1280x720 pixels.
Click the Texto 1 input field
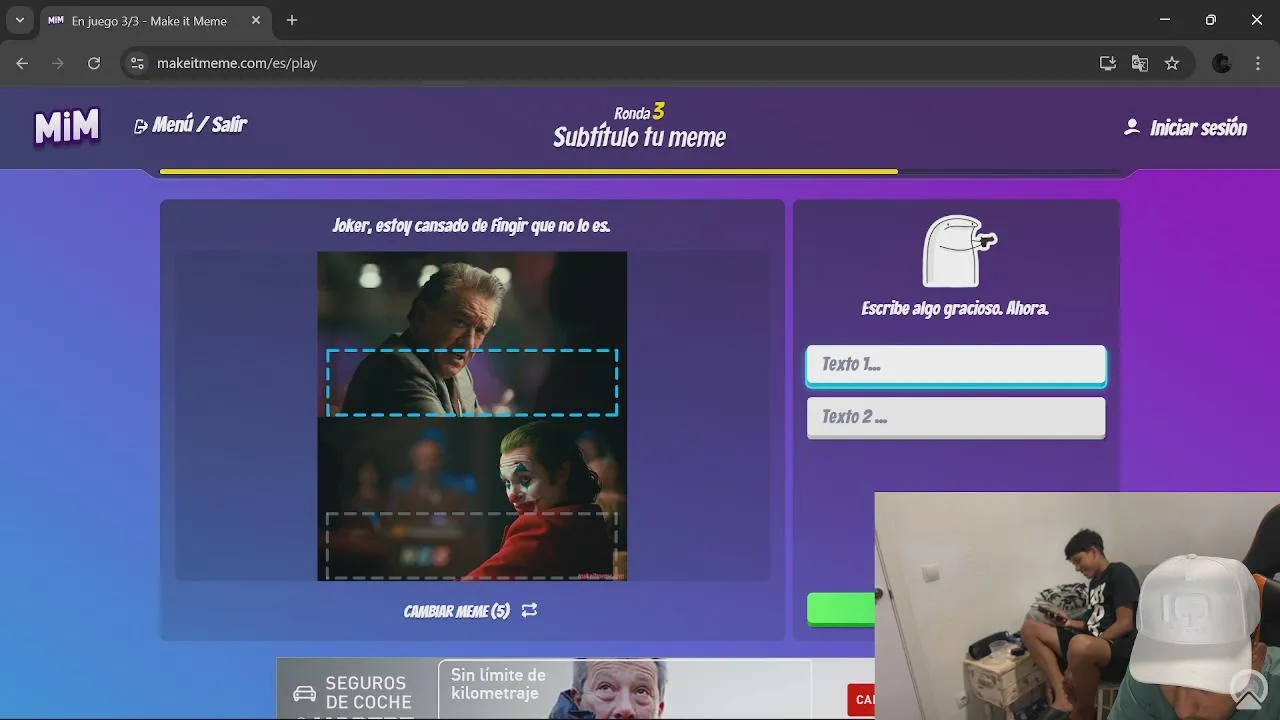tap(956, 365)
